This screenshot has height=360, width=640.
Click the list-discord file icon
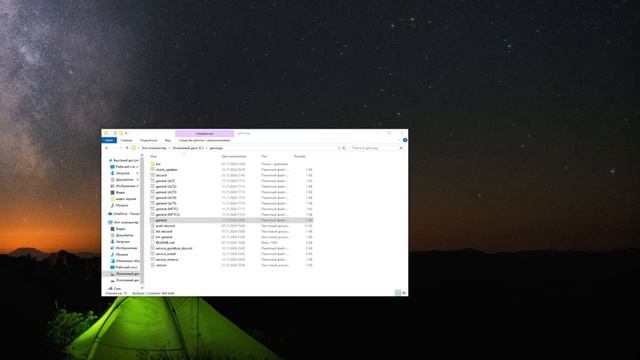pyautogui.click(x=153, y=231)
